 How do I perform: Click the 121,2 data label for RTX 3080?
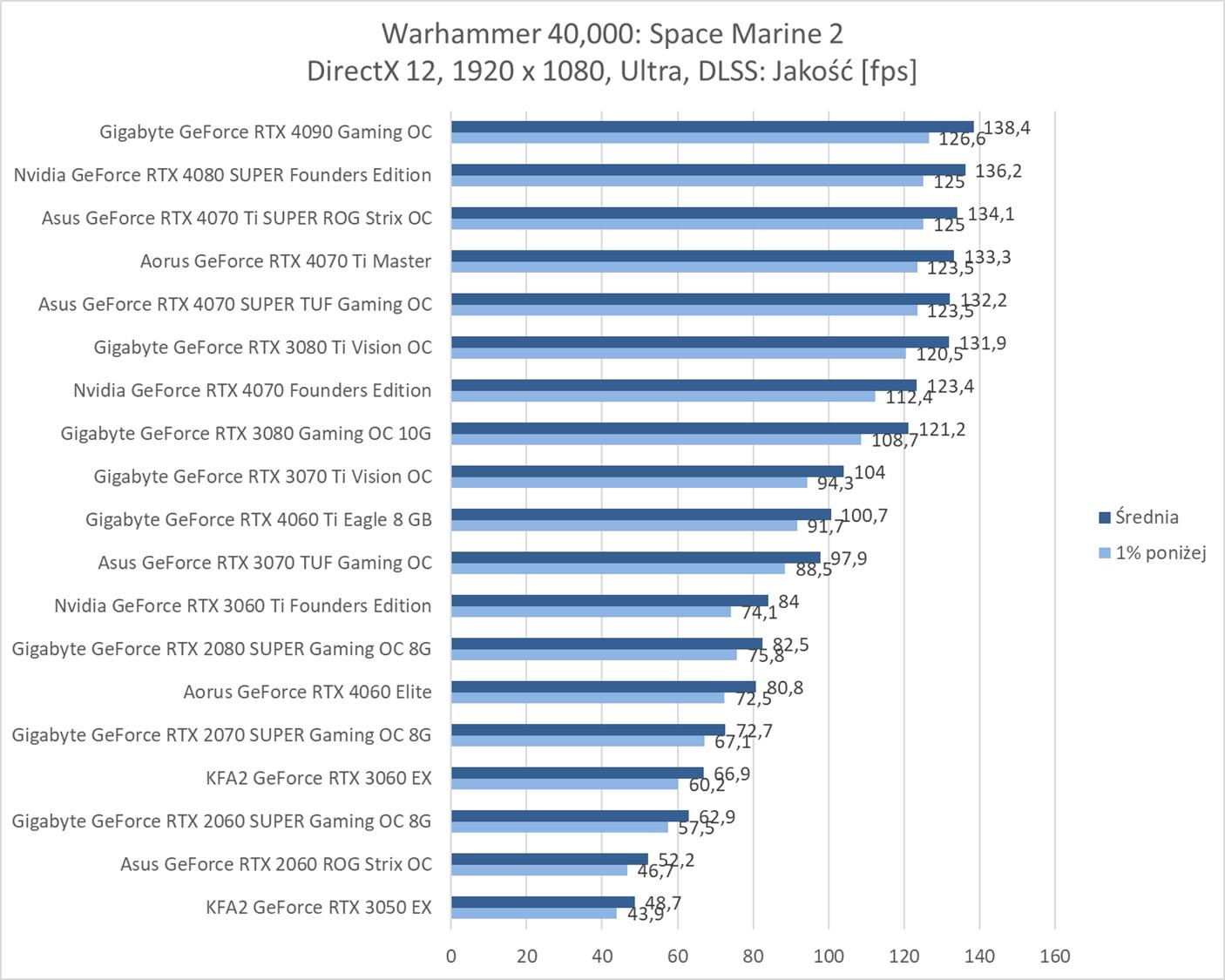(942, 429)
